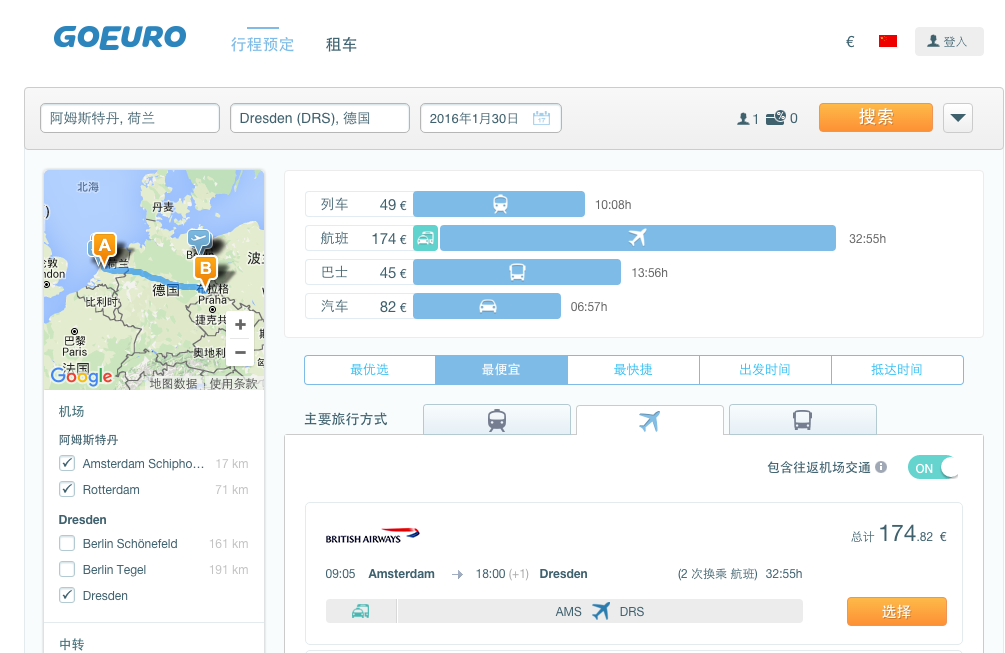This screenshot has height=653, width=1005.
Task: Click the info icon beside 包含往返机场交通
Action: 881,467
